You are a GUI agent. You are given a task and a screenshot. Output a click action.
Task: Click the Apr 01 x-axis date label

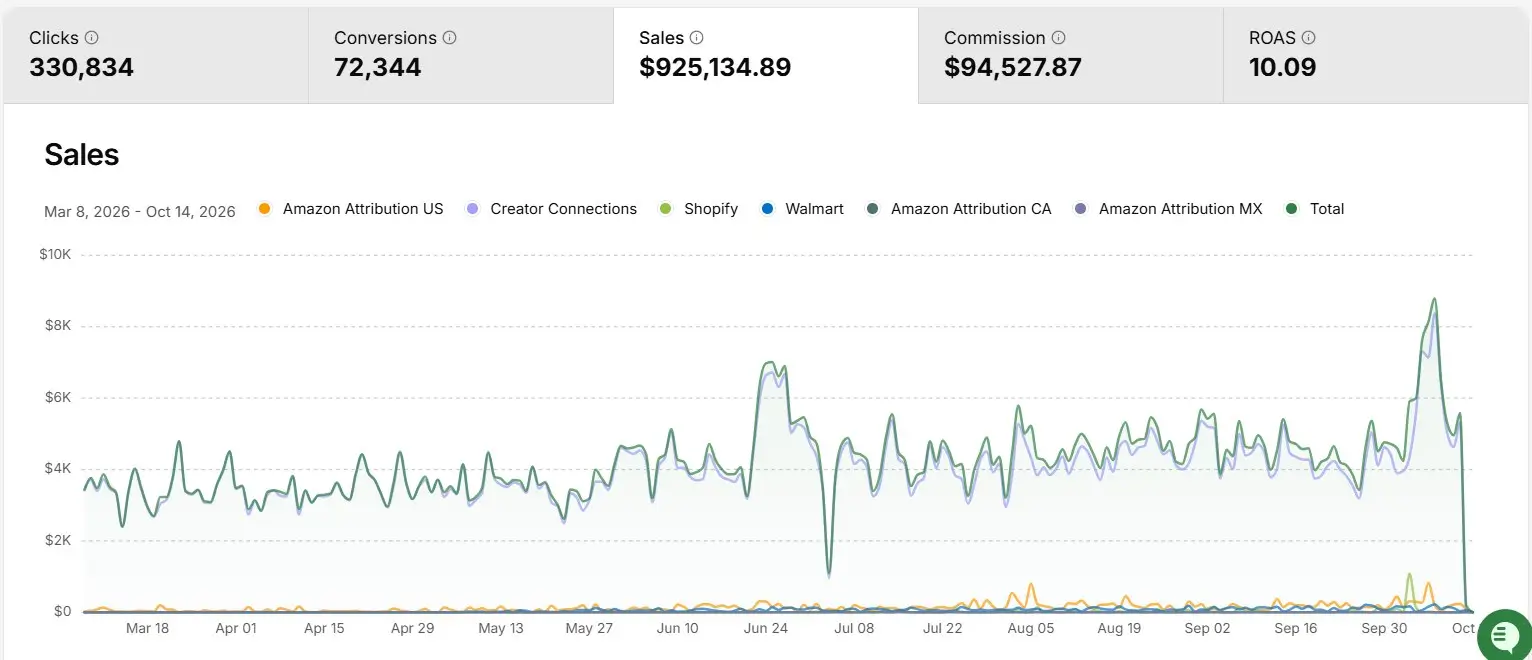[236, 628]
